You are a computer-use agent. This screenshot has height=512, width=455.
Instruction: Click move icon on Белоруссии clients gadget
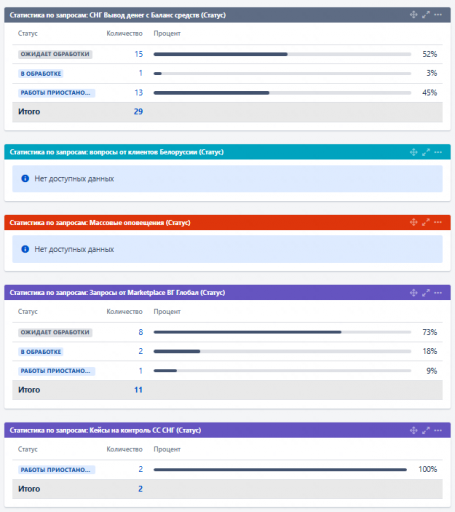[x=413, y=152]
